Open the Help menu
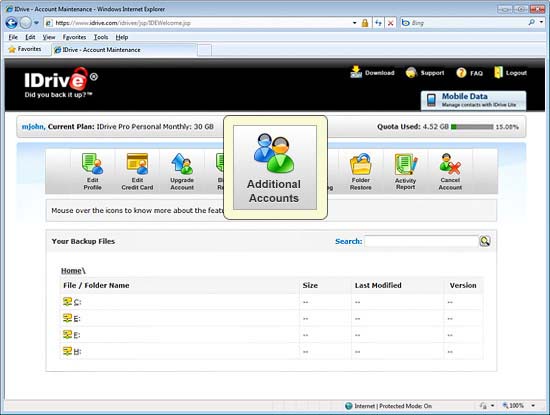 pyautogui.click(x=122, y=37)
